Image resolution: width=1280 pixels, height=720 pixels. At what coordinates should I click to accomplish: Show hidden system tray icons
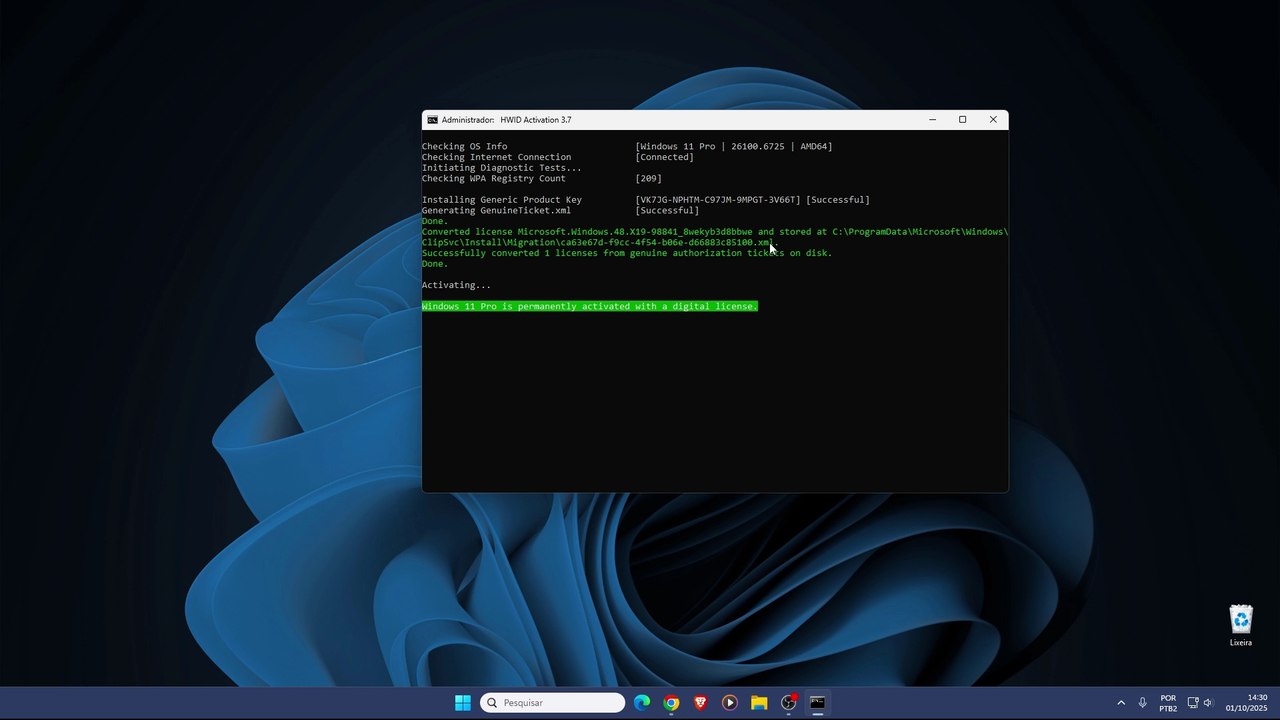click(x=1121, y=703)
